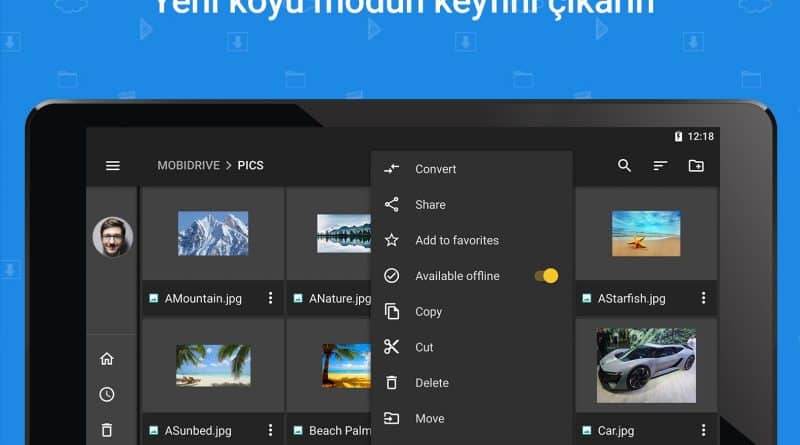Select AStarfish.jpg file name
Screen dimensions: 800x445
pyautogui.click(x=631, y=299)
